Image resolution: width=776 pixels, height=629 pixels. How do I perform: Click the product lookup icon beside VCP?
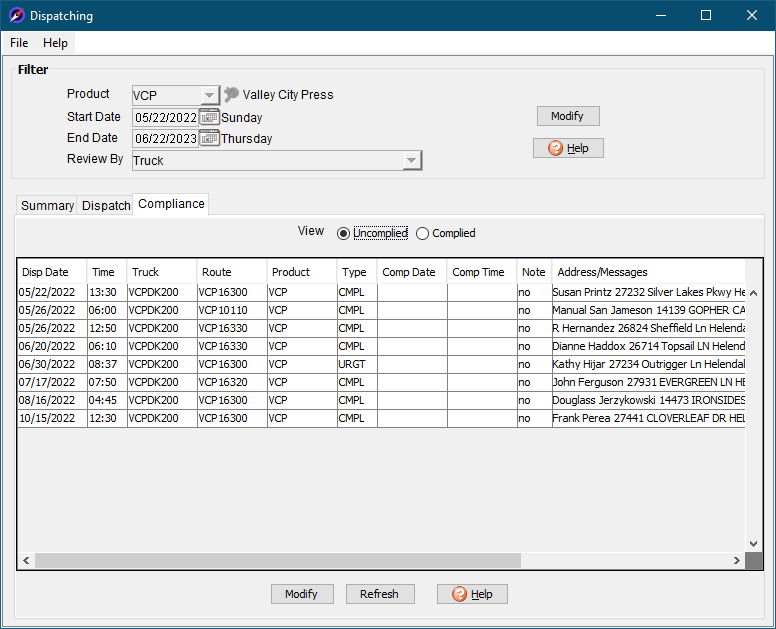(231, 95)
